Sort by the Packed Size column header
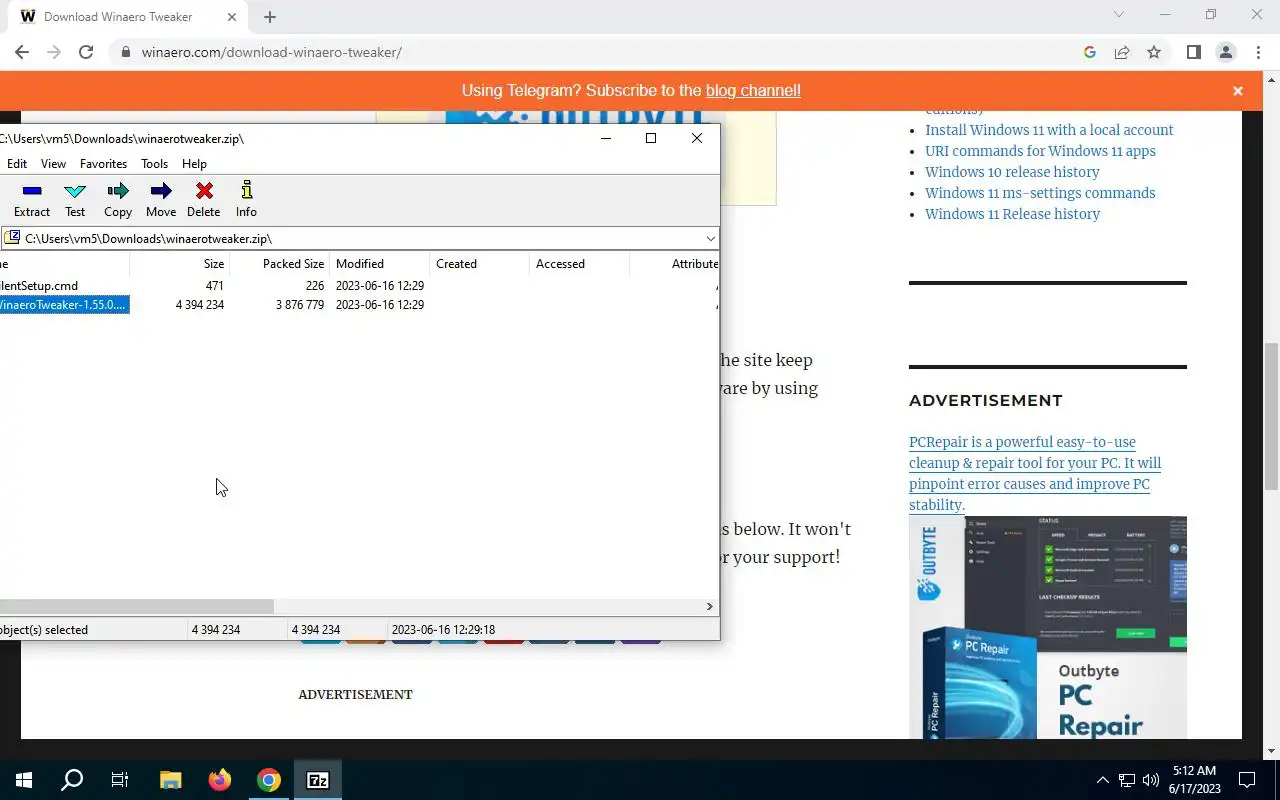This screenshot has height=800, width=1280. 280,264
